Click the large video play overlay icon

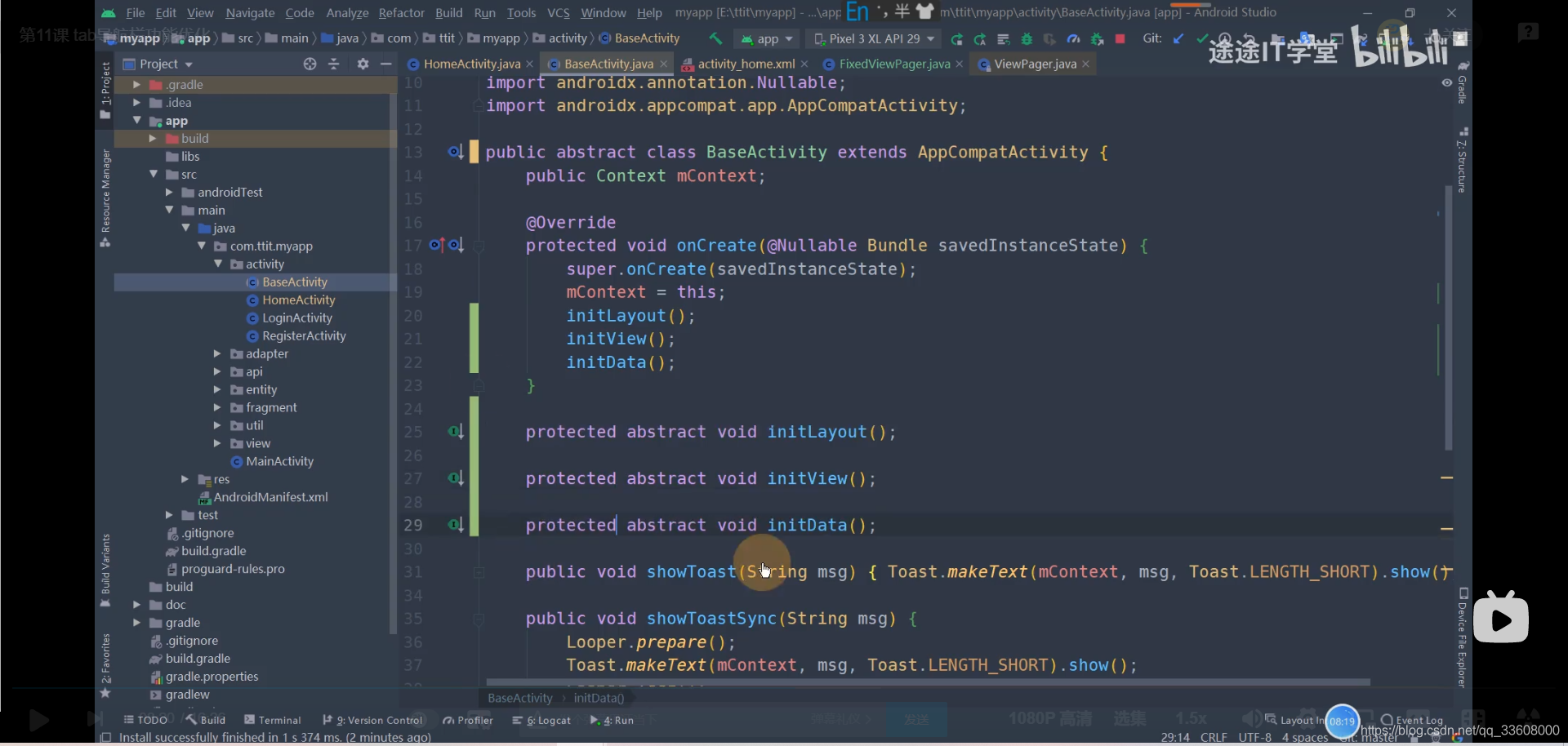click(x=1501, y=619)
